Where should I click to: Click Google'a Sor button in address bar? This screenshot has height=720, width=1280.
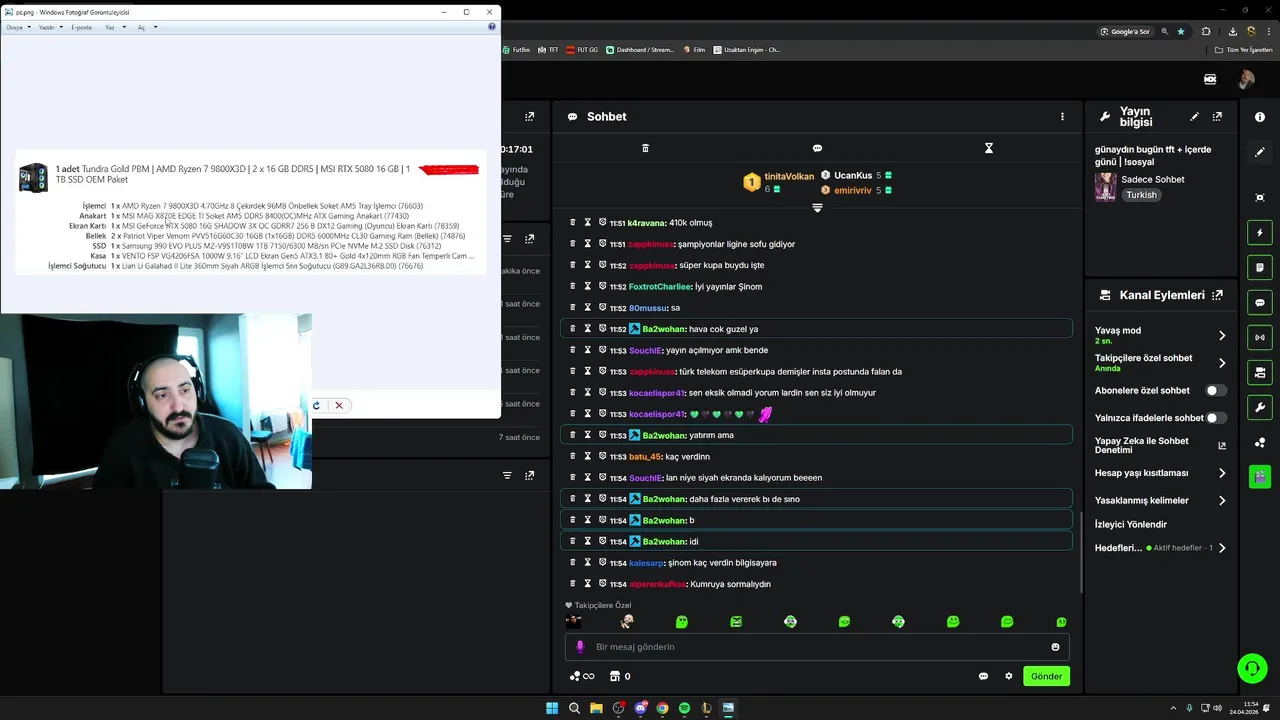tap(1125, 31)
